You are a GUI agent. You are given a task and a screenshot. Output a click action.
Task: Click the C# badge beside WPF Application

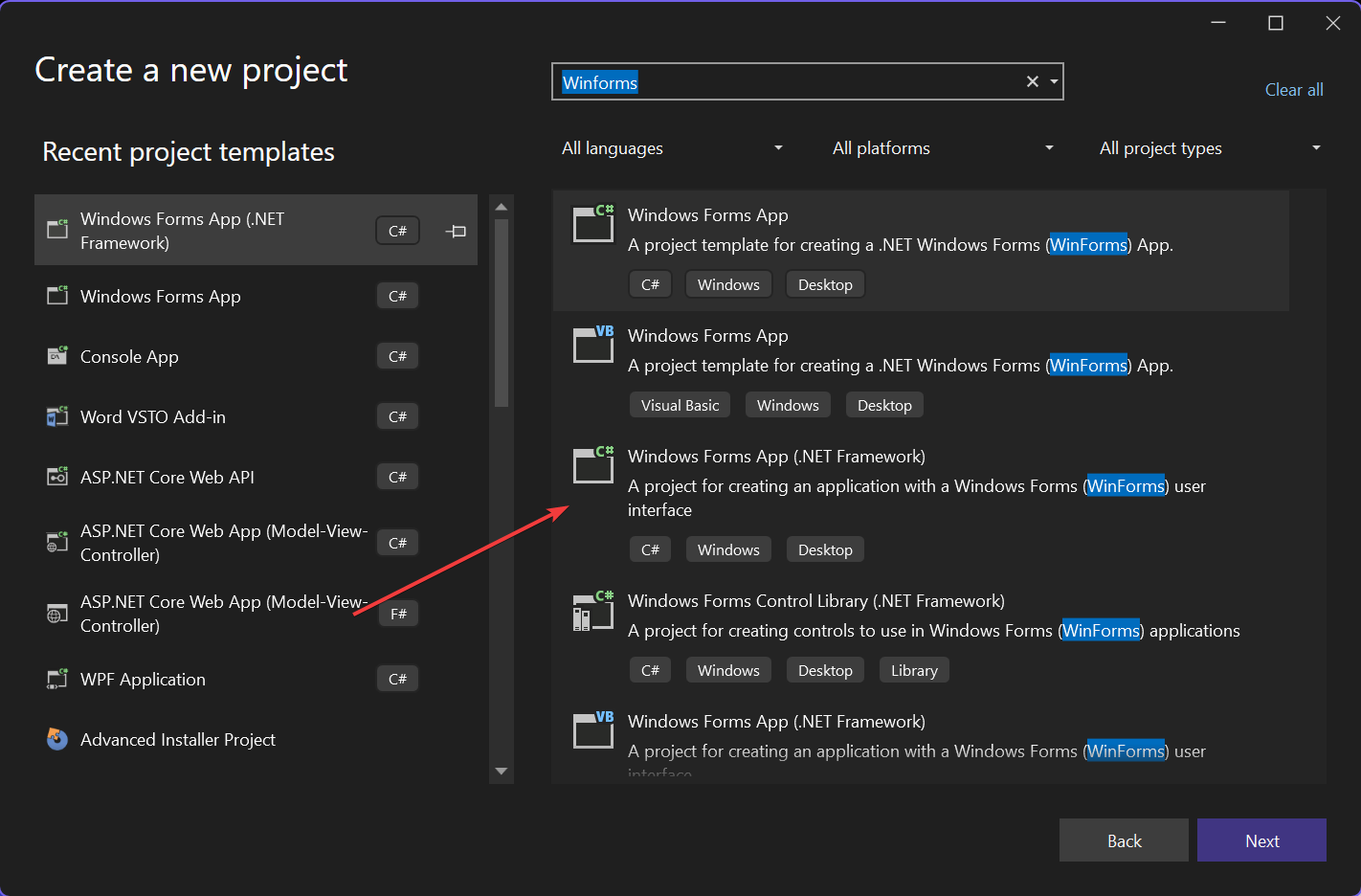(x=397, y=679)
